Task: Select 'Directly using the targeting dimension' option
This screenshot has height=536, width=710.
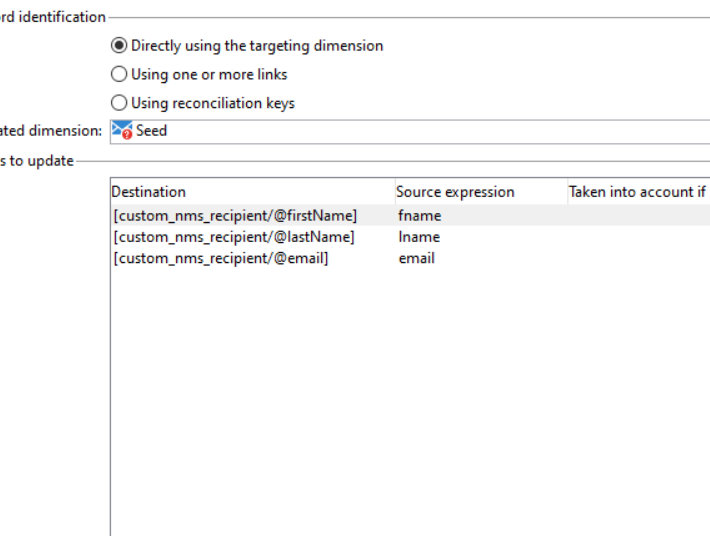Action: [120, 46]
